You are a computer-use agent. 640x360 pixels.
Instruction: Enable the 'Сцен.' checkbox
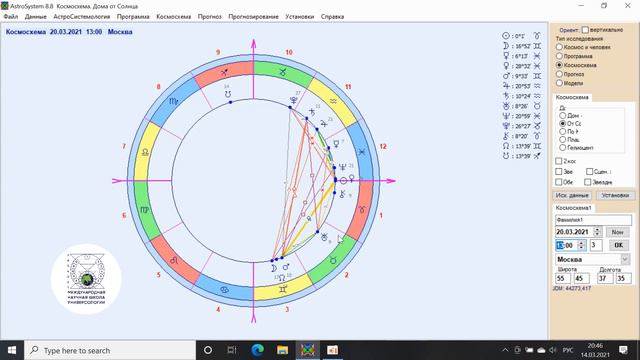[589, 171]
